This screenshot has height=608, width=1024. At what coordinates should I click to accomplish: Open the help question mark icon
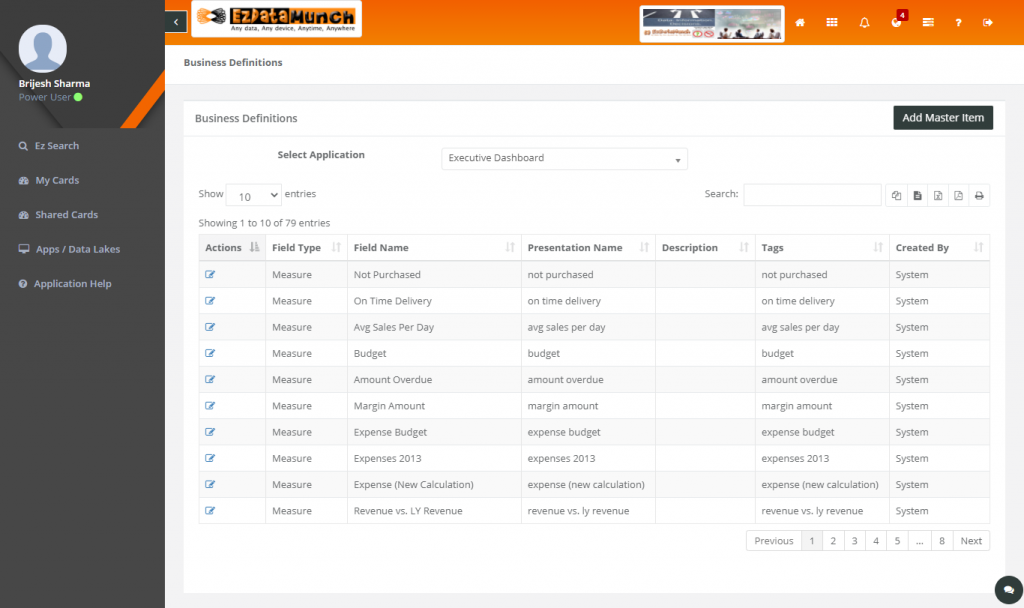tap(958, 23)
